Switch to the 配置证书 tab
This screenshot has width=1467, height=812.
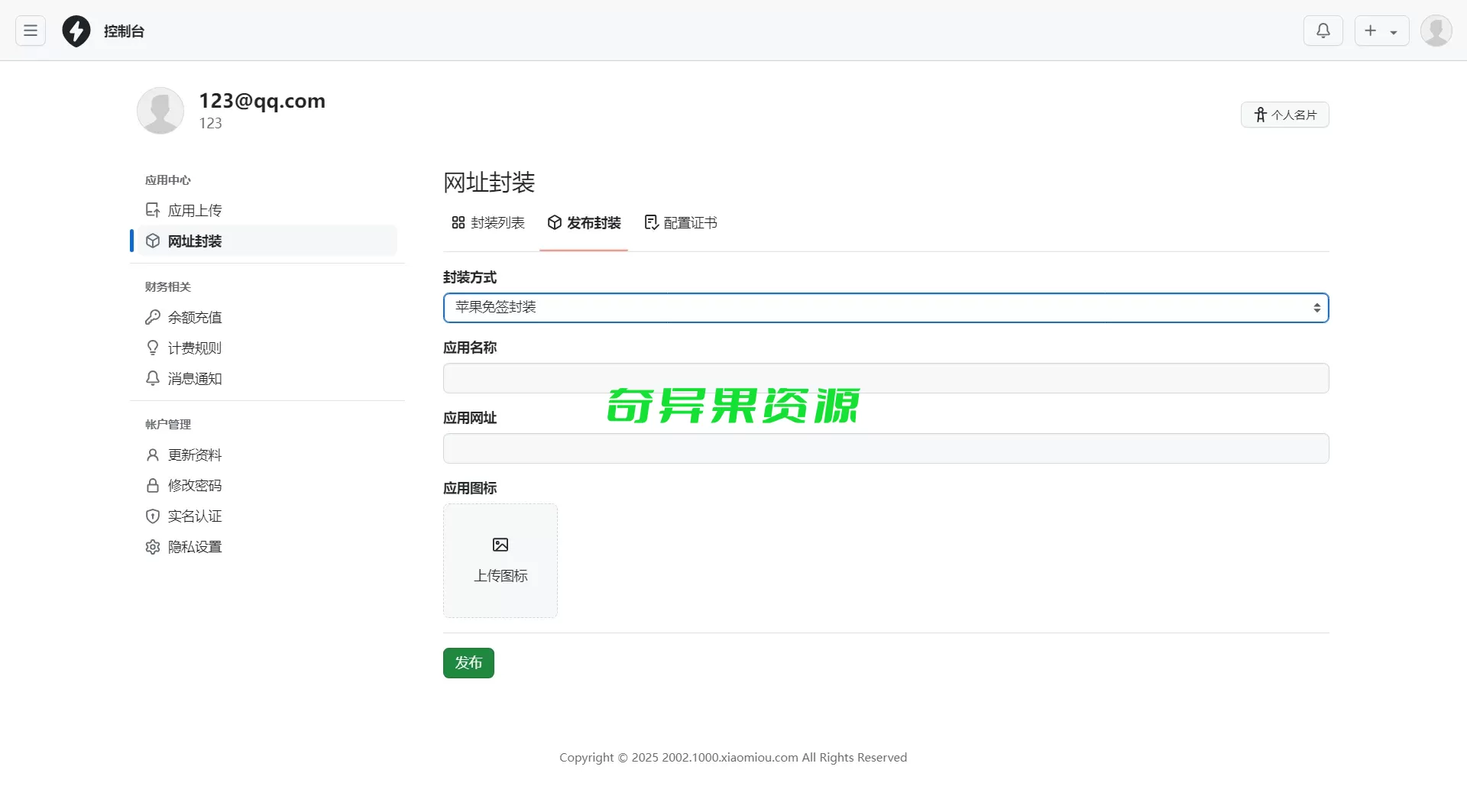pyautogui.click(x=681, y=223)
